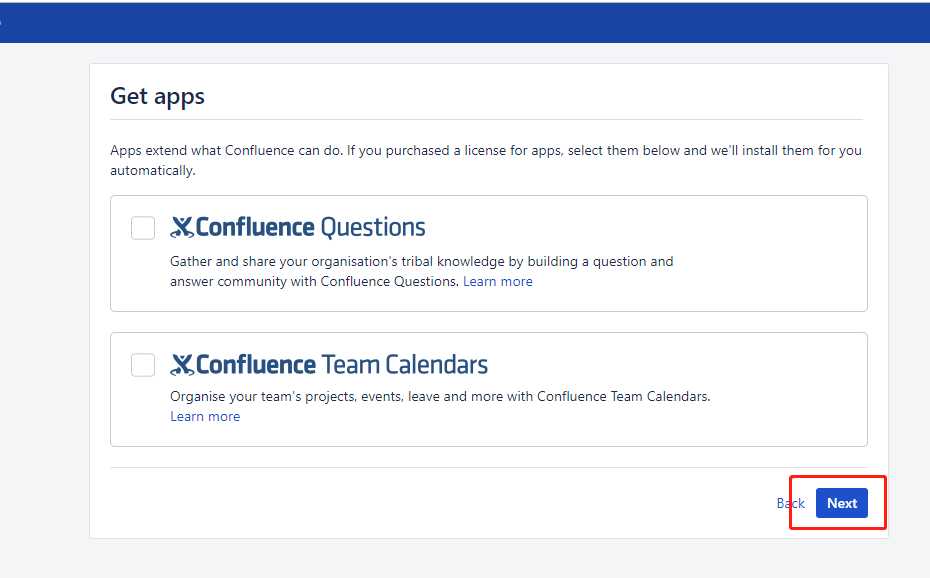Click the dark blue header bar

pyautogui.click(x=465, y=23)
